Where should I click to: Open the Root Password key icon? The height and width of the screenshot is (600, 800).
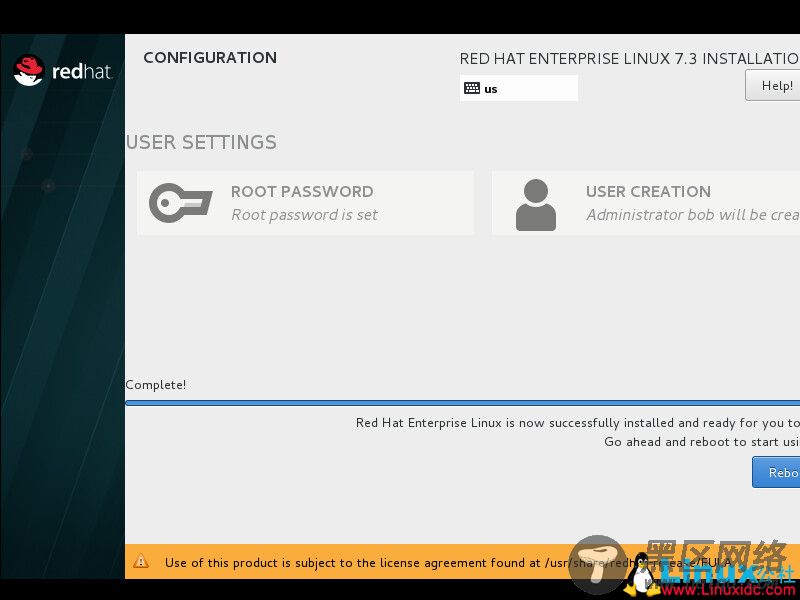[x=181, y=203]
